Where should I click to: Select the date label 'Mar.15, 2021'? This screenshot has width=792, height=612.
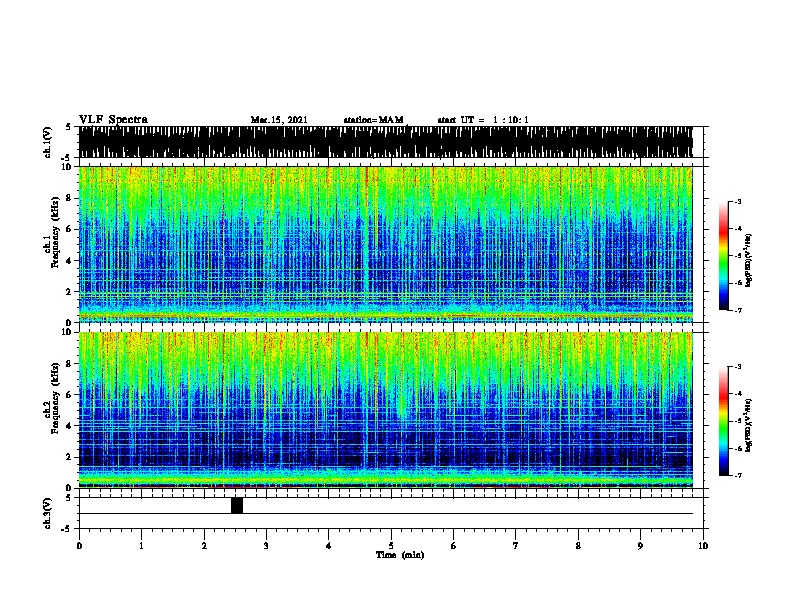point(279,120)
